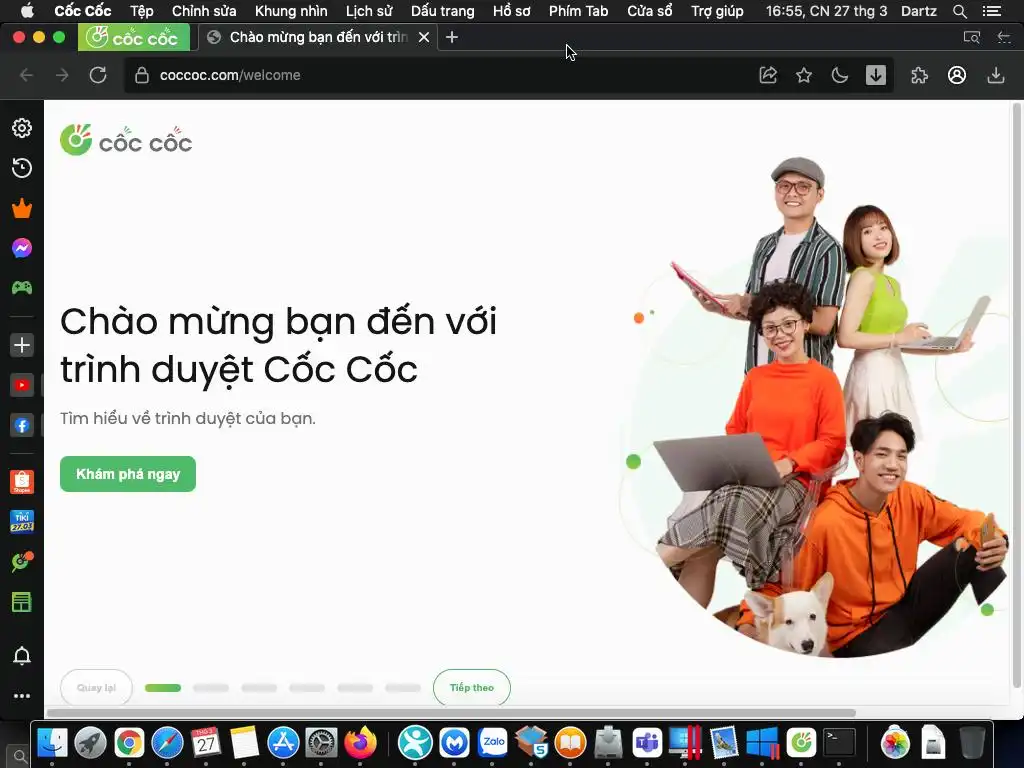This screenshot has height=768, width=1024.
Task: Open Facebook from the sidebar
Action: point(22,426)
